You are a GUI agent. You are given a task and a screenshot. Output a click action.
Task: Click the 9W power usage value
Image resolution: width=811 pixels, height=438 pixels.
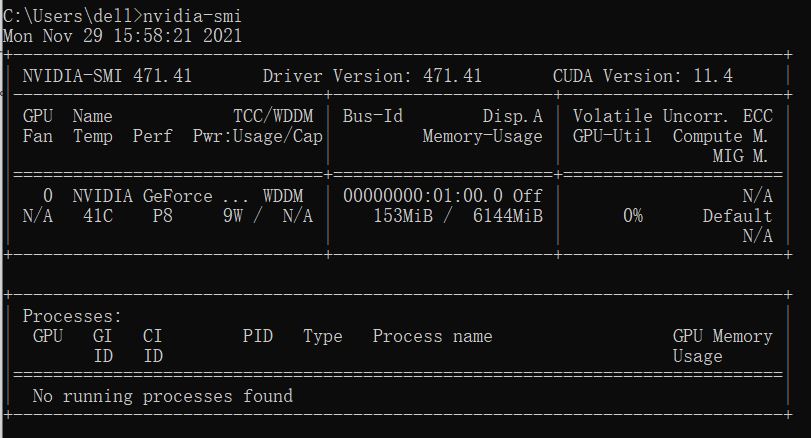pyautogui.click(x=233, y=216)
